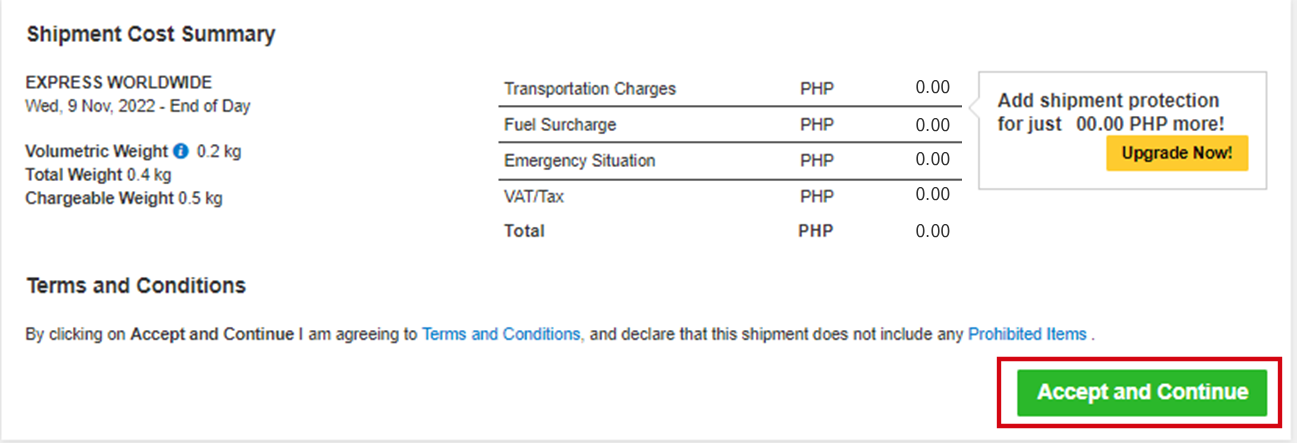Click the yellow Upgrade Now button

pos(1177,154)
